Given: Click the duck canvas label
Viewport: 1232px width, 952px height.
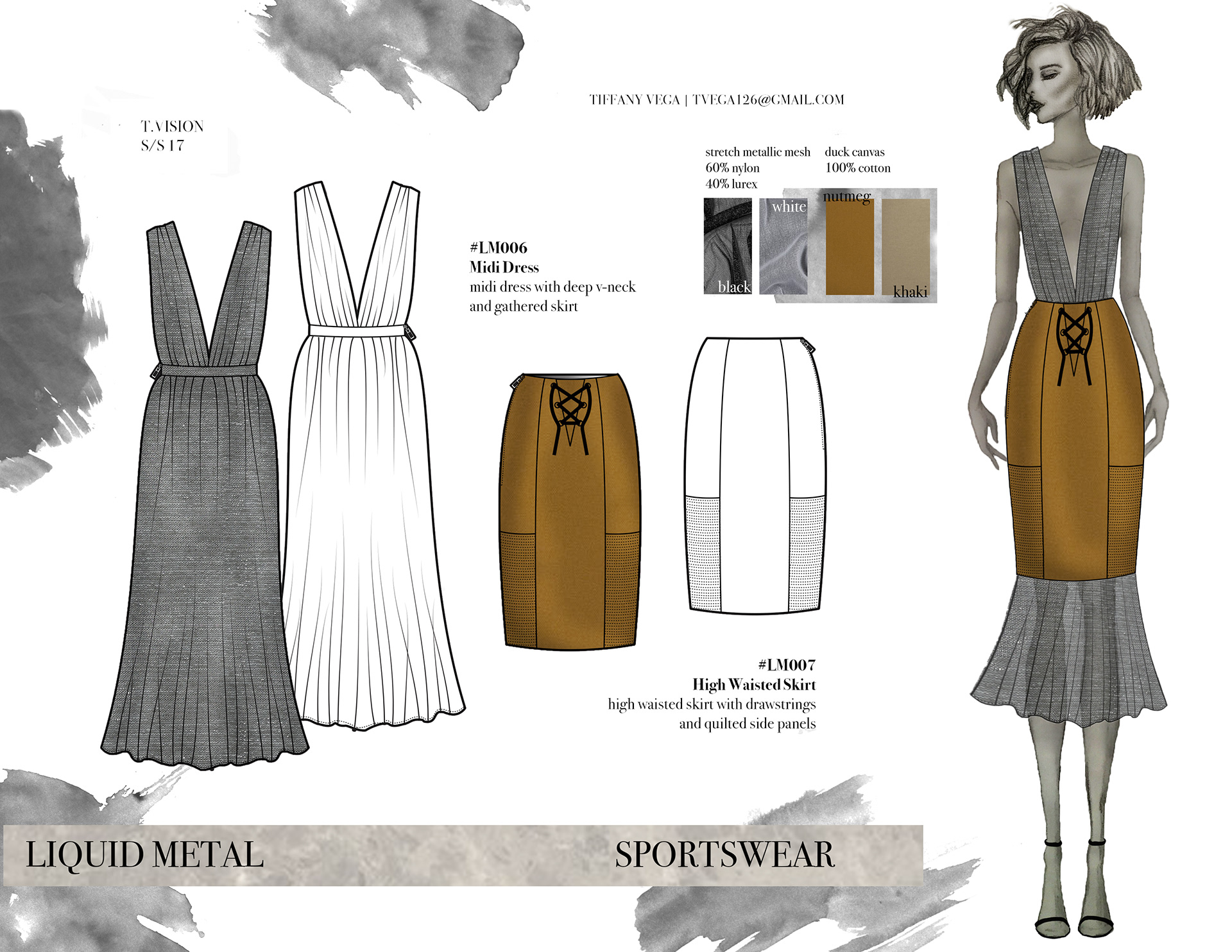Looking at the screenshot, I should 855,152.
